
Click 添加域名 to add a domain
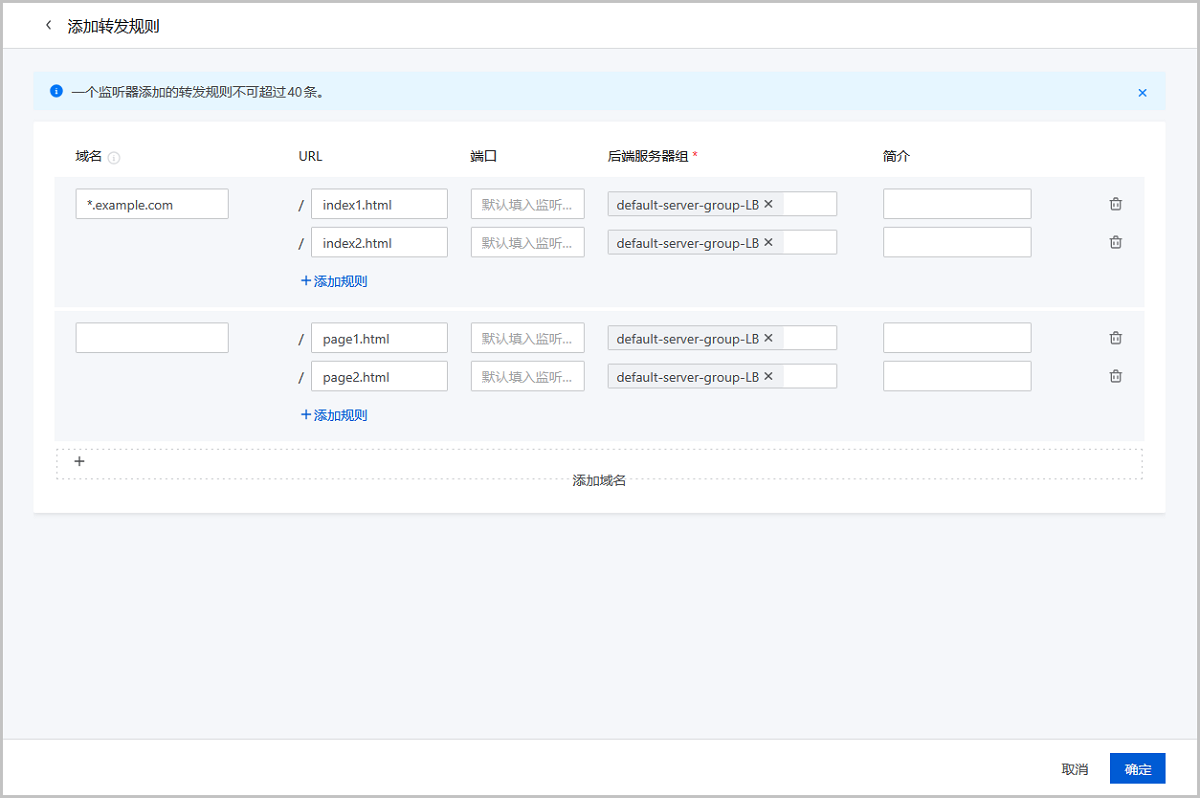[x=599, y=481]
